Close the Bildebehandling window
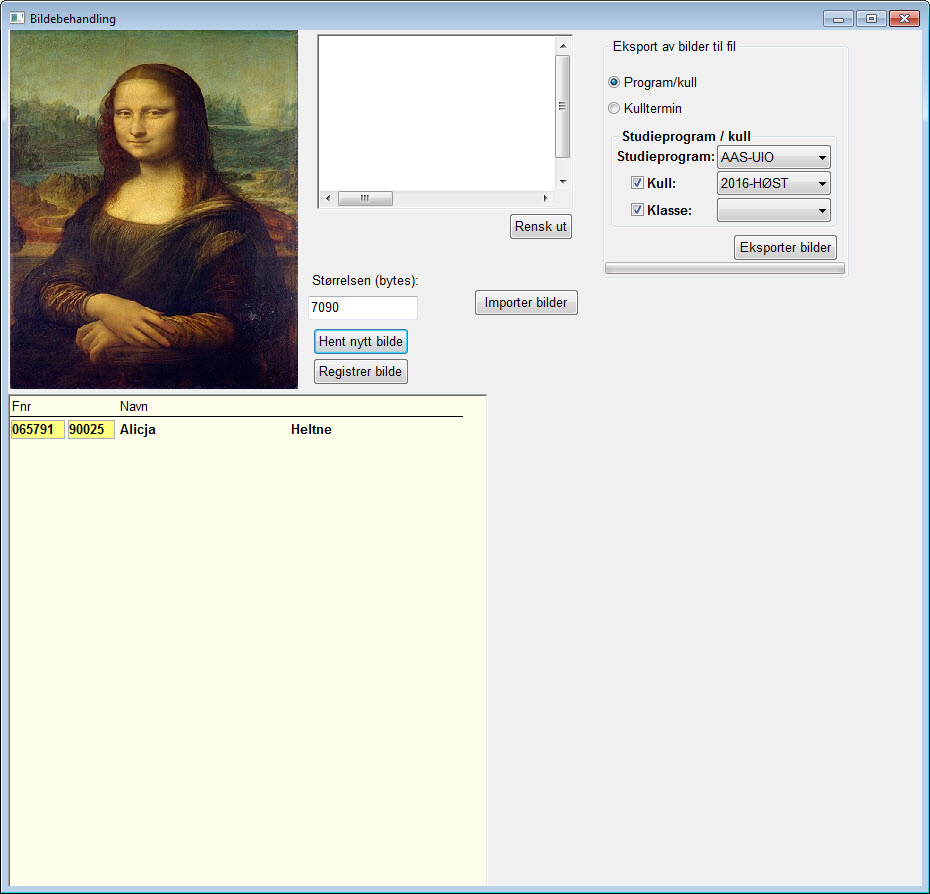 pos(904,19)
